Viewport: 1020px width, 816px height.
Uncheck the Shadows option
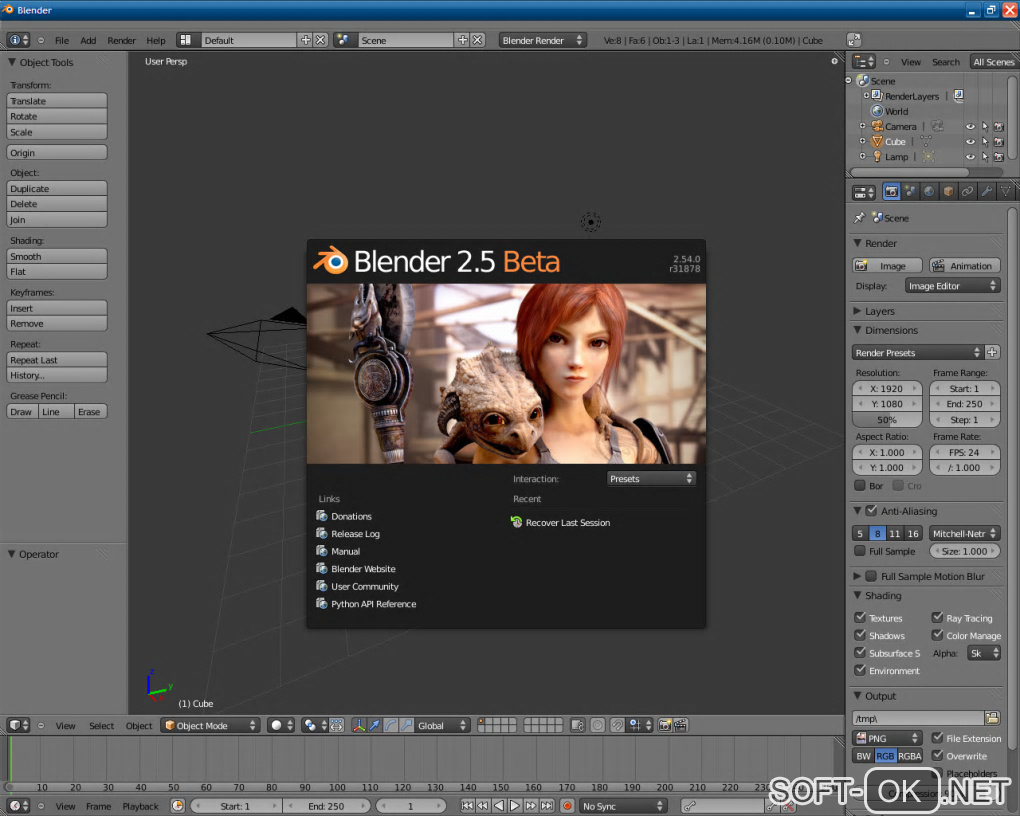[860, 636]
